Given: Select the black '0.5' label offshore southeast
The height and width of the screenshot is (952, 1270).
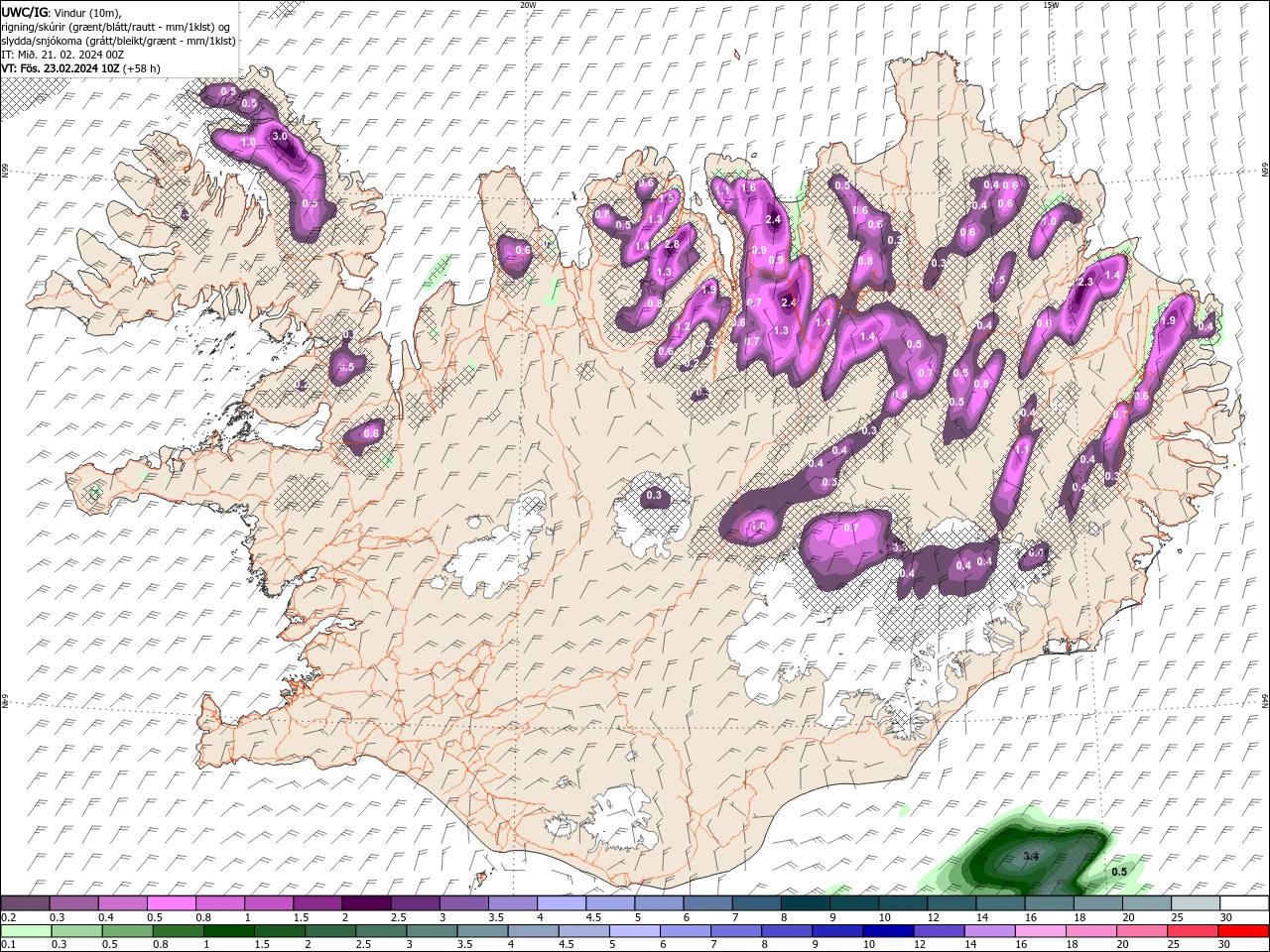Looking at the screenshot, I should tap(1119, 872).
